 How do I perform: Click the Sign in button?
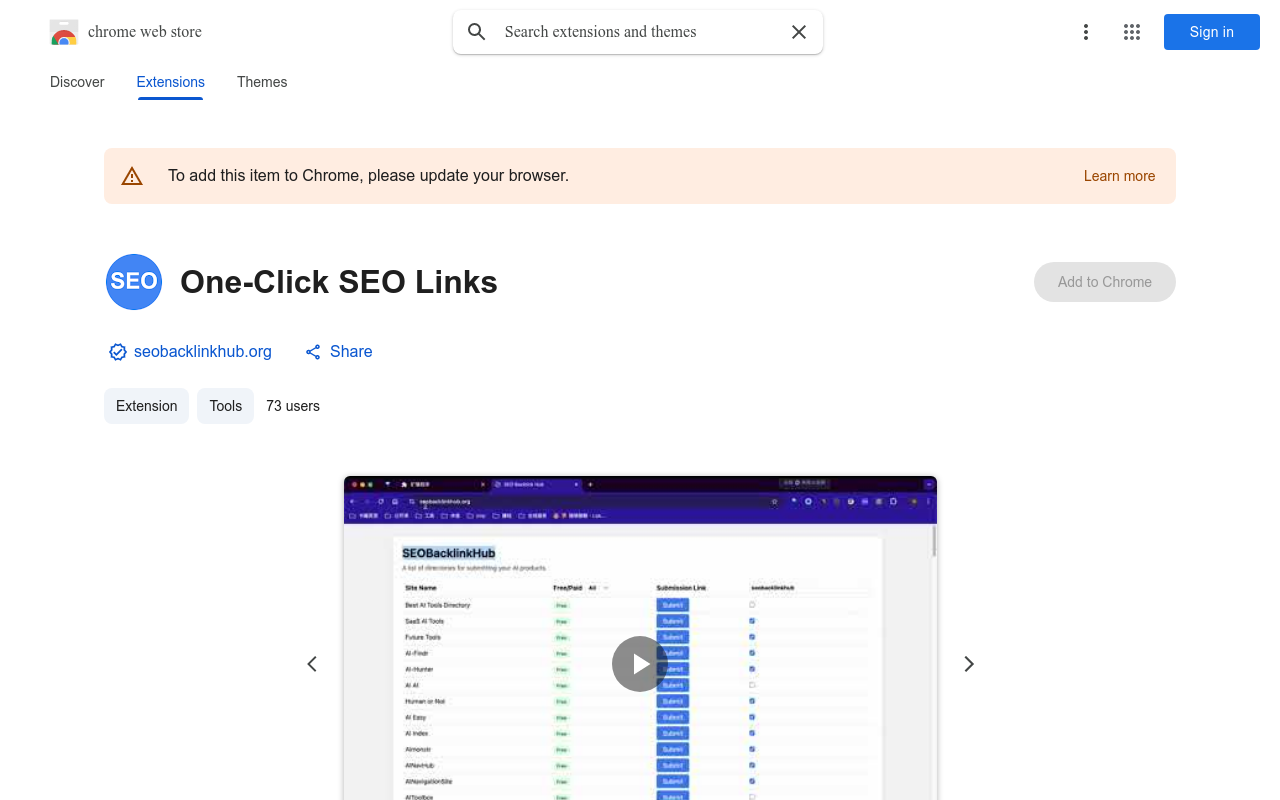1211,32
